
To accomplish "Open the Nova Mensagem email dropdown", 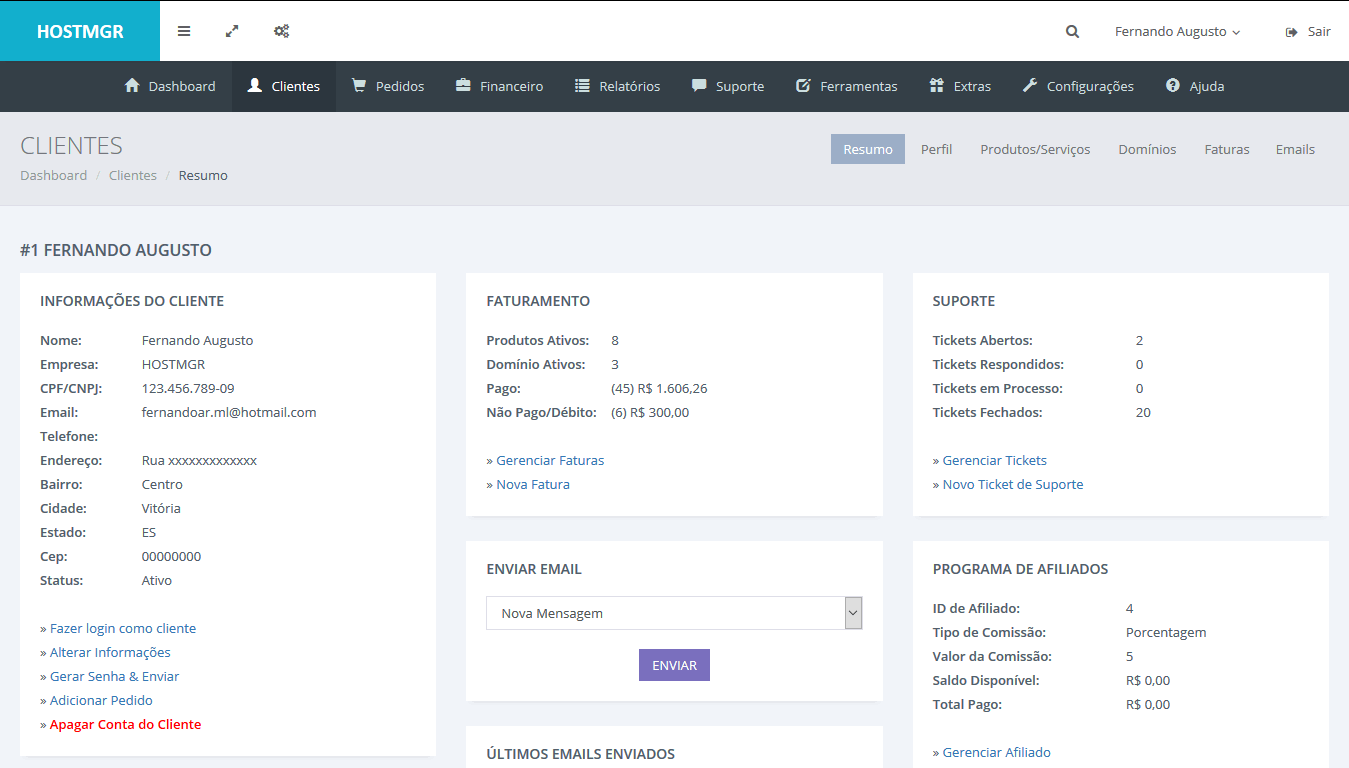I will pyautogui.click(x=673, y=613).
